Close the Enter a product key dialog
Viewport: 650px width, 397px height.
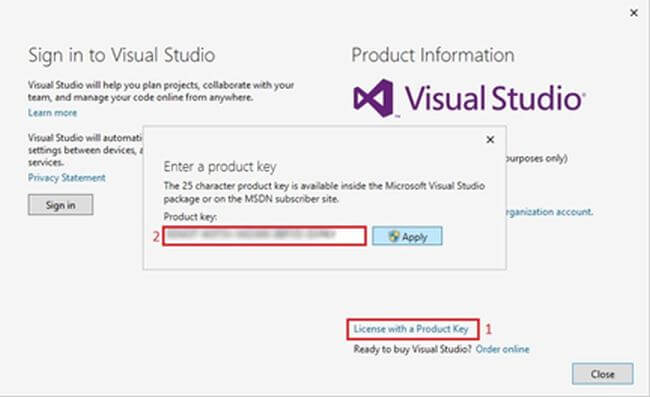490,140
